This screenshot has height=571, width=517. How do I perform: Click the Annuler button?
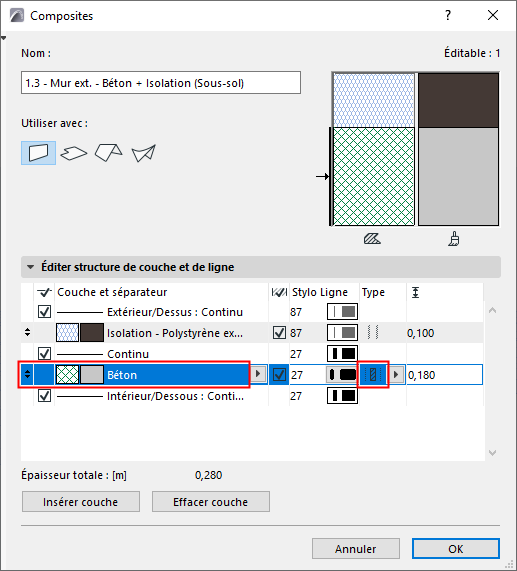(x=356, y=548)
